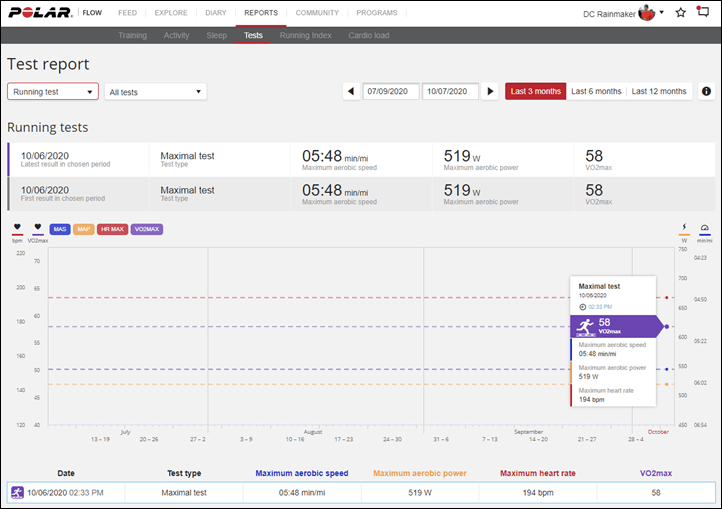Click the clock icon in tooltip
Image resolution: width=722 pixels, height=509 pixels.
[x=582, y=307]
